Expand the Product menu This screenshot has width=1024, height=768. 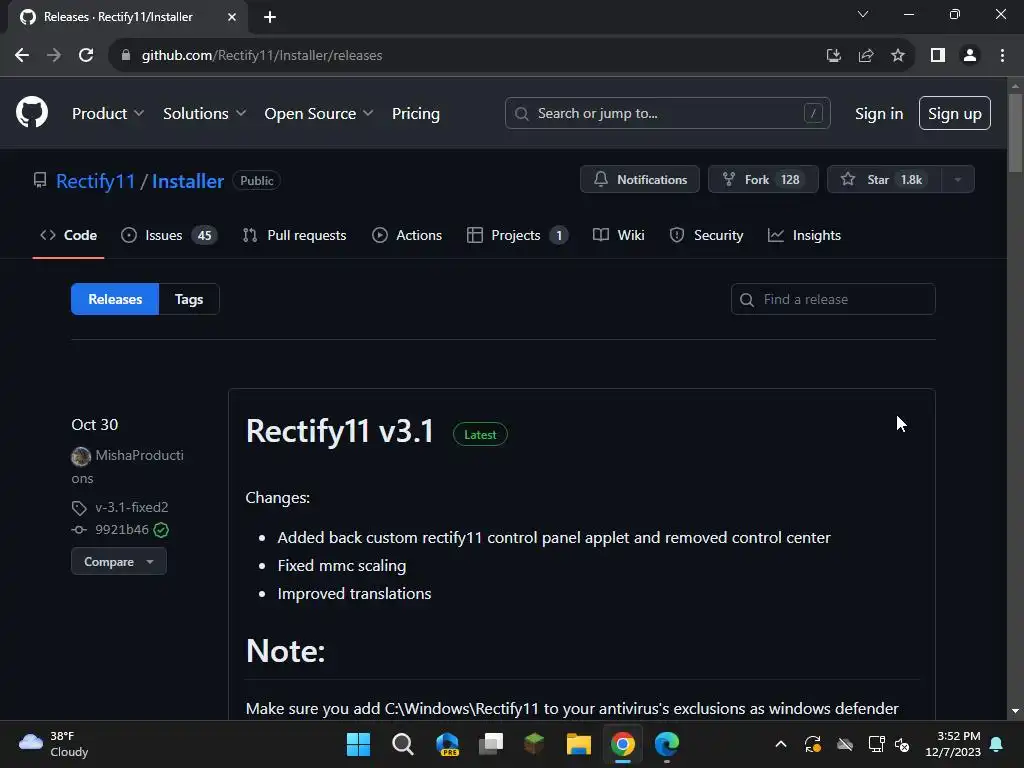click(108, 114)
